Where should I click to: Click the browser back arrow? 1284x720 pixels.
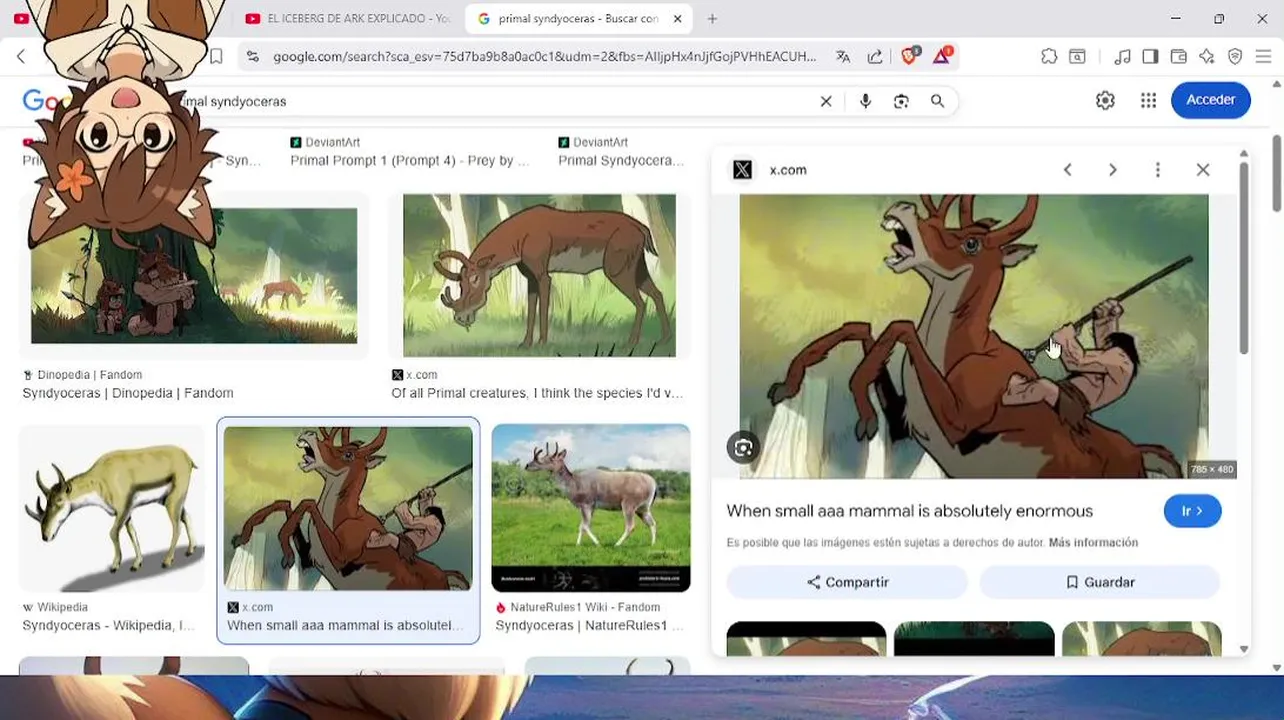(x=21, y=57)
